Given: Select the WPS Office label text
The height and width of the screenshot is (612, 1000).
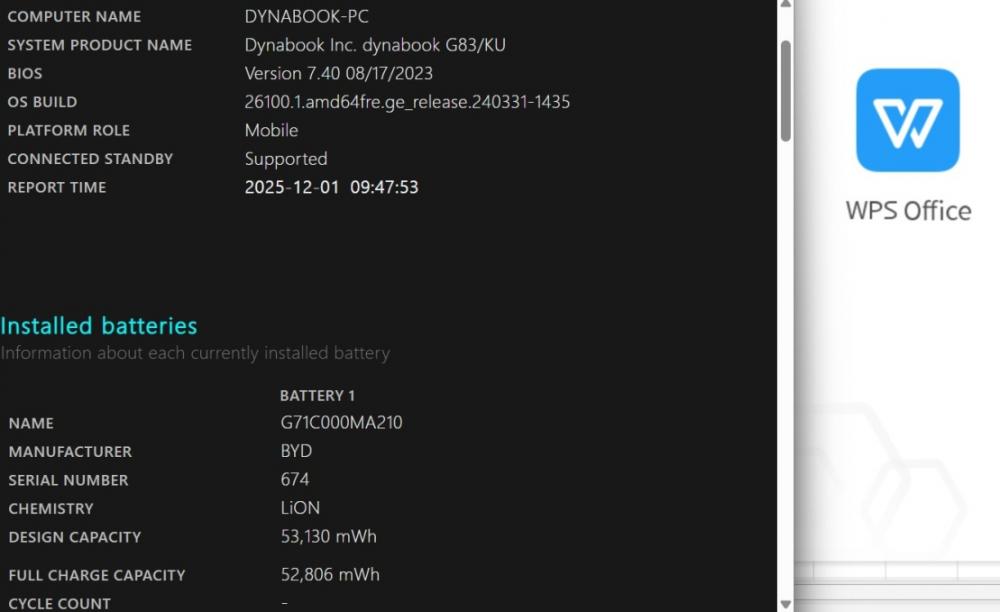Looking at the screenshot, I should (x=908, y=211).
